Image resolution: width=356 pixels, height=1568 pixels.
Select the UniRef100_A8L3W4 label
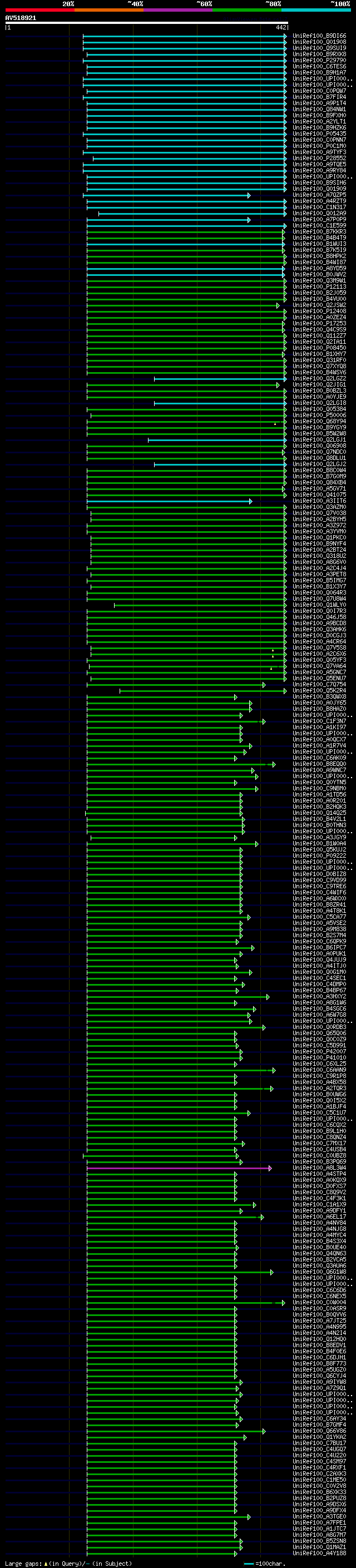[x=319, y=1168]
